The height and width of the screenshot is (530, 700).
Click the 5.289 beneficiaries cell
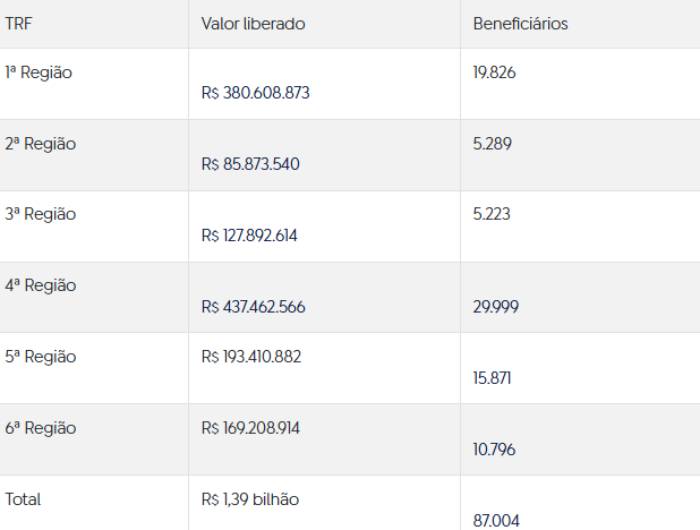492,144
